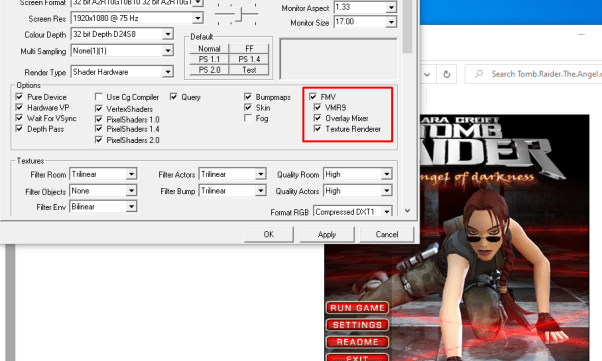Open the Multi Sampling dropdown
This screenshot has height=361, width=602.
point(168,51)
